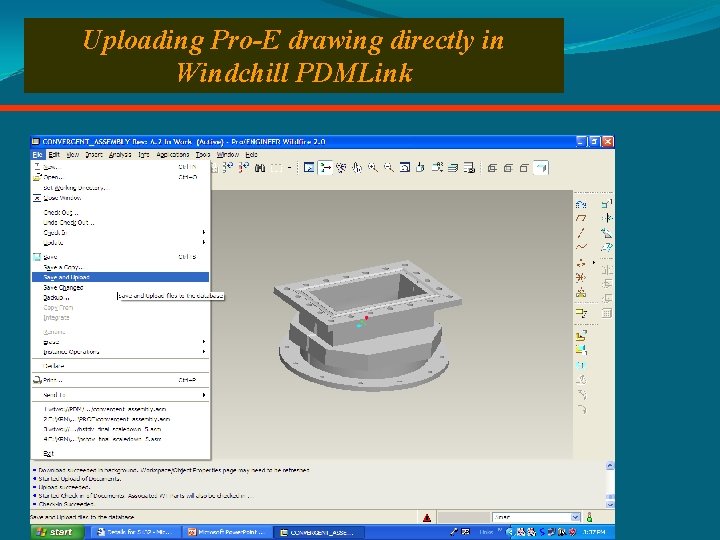Click the Saved view list icon
Image resolution: width=720 pixels, height=540 pixels.
[x=437, y=168]
